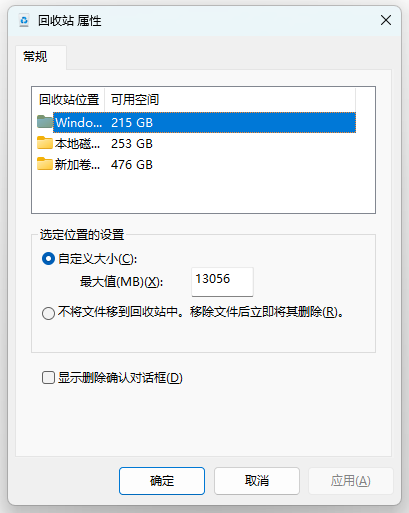This screenshot has height=513, width=409.
Task: Click the 可用空间 column header
Action: (x=230, y=99)
